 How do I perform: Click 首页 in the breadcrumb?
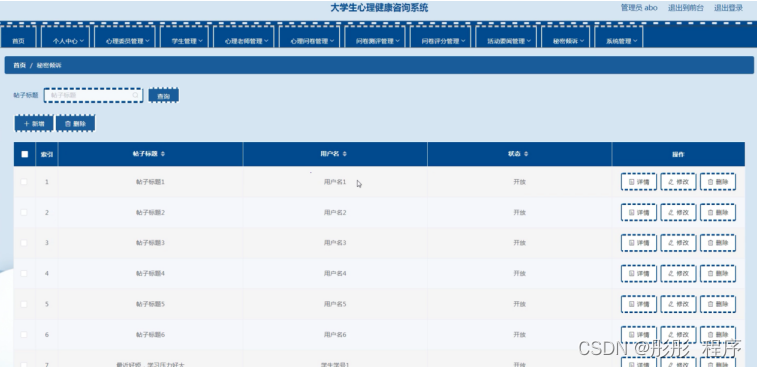click(x=19, y=65)
